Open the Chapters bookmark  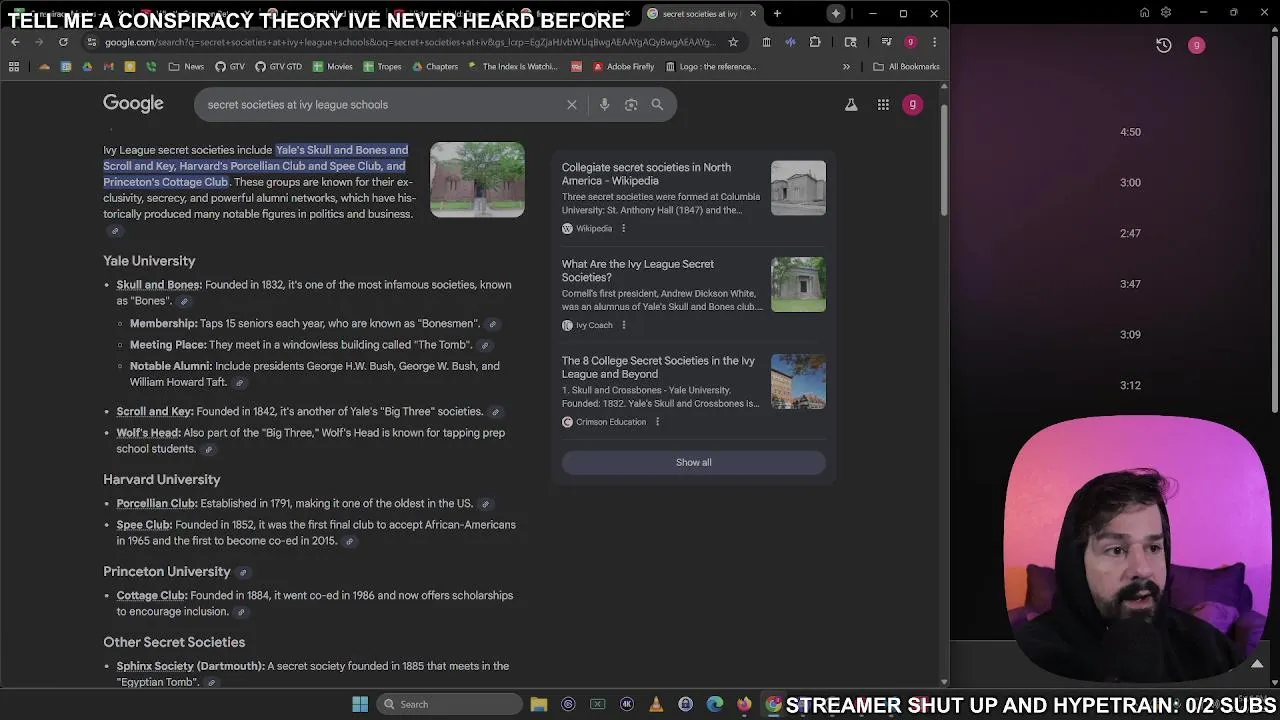434,67
